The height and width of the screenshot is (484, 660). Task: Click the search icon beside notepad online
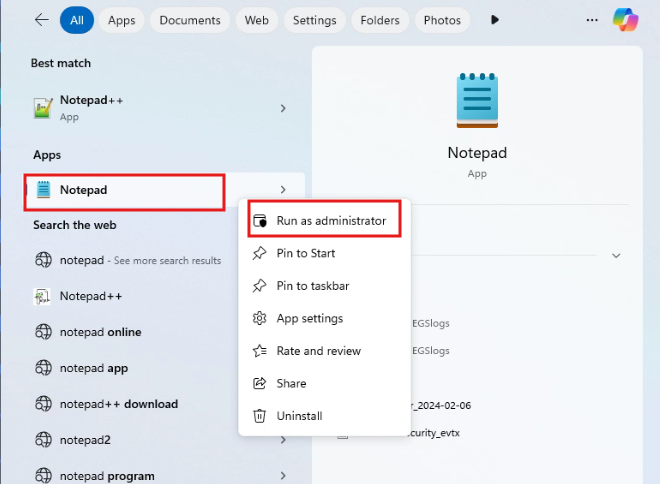(x=43, y=332)
